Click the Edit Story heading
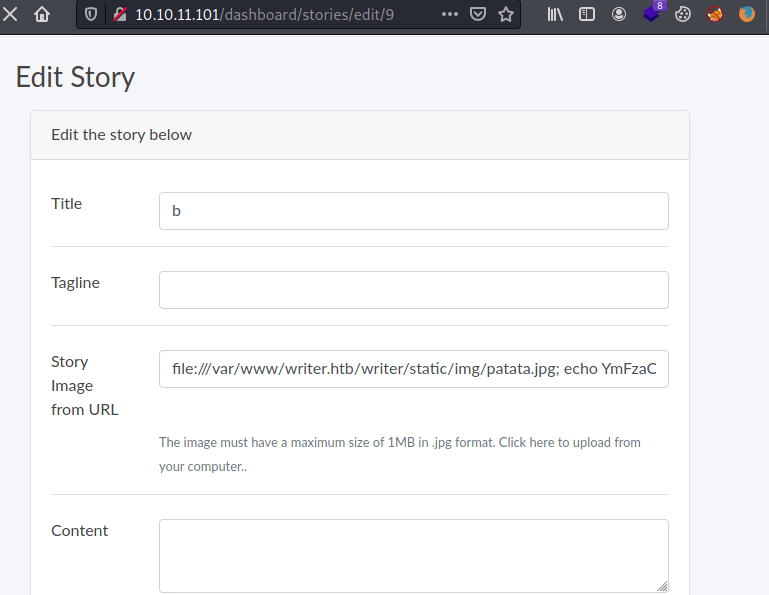 75,77
